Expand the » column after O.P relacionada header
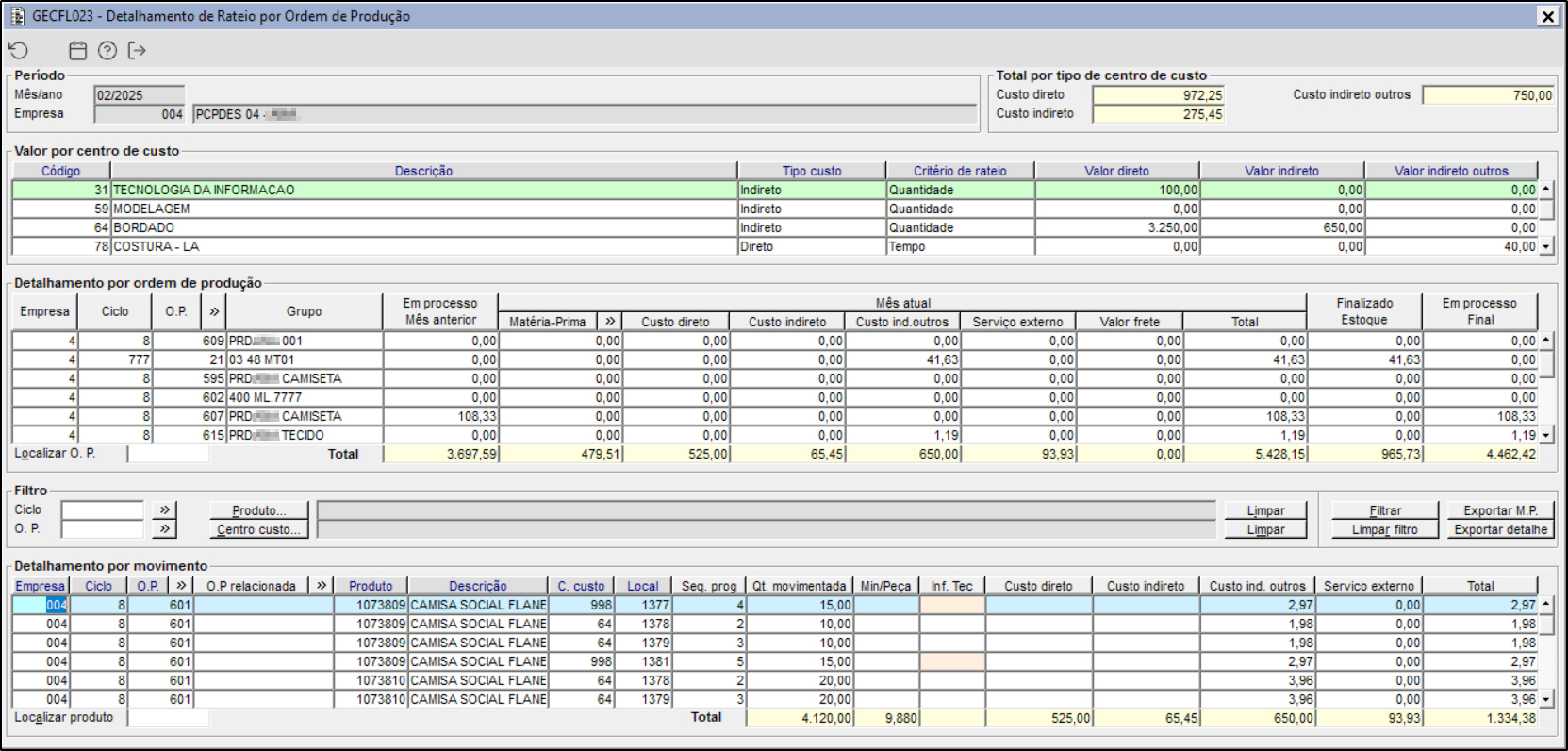 tap(322, 586)
